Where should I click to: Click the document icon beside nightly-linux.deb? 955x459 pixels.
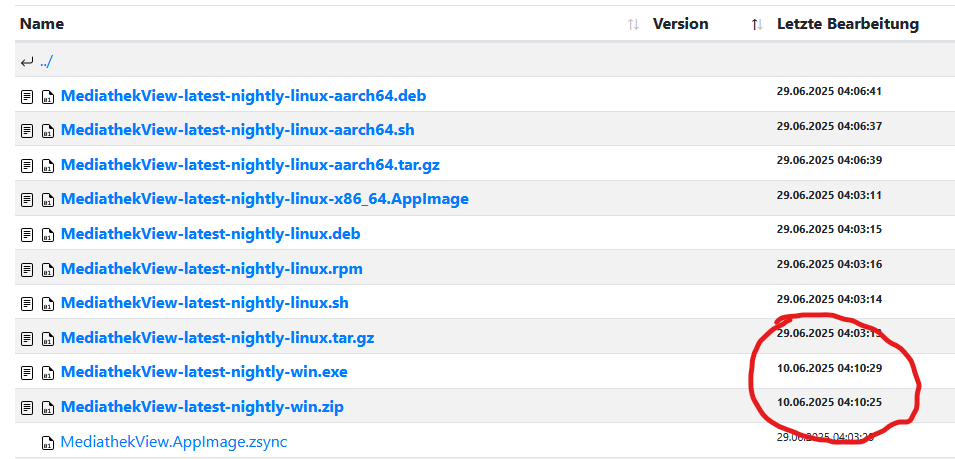(27, 234)
